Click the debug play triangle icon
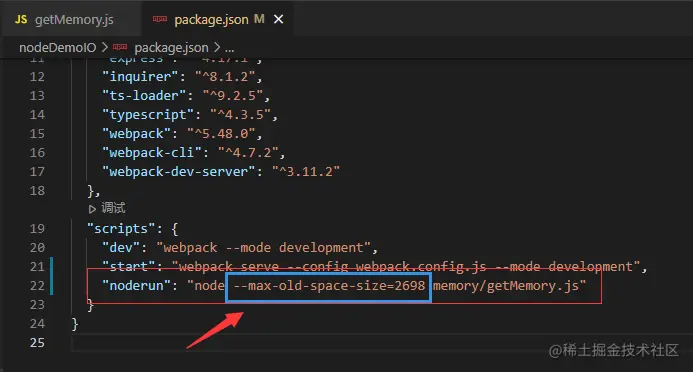Viewport: 693px width, 372px height. tap(92, 209)
